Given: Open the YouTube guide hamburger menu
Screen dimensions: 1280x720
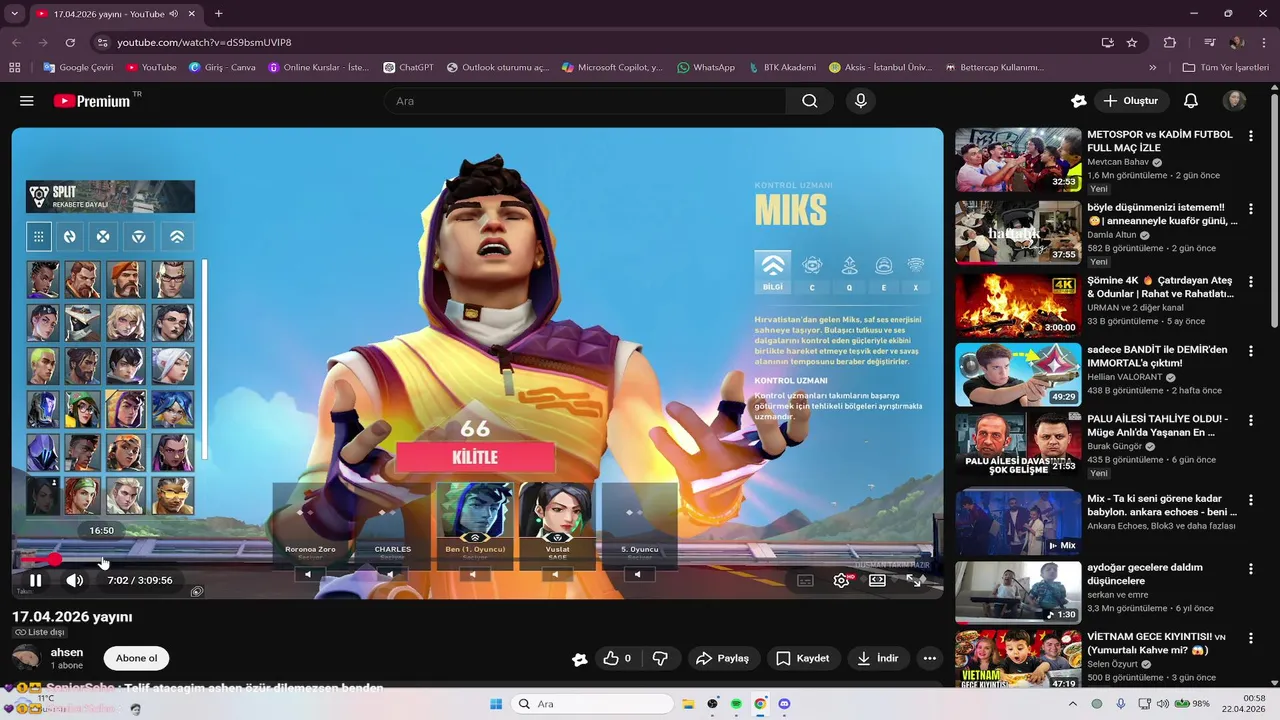Looking at the screenshot, I should (27, 101).
